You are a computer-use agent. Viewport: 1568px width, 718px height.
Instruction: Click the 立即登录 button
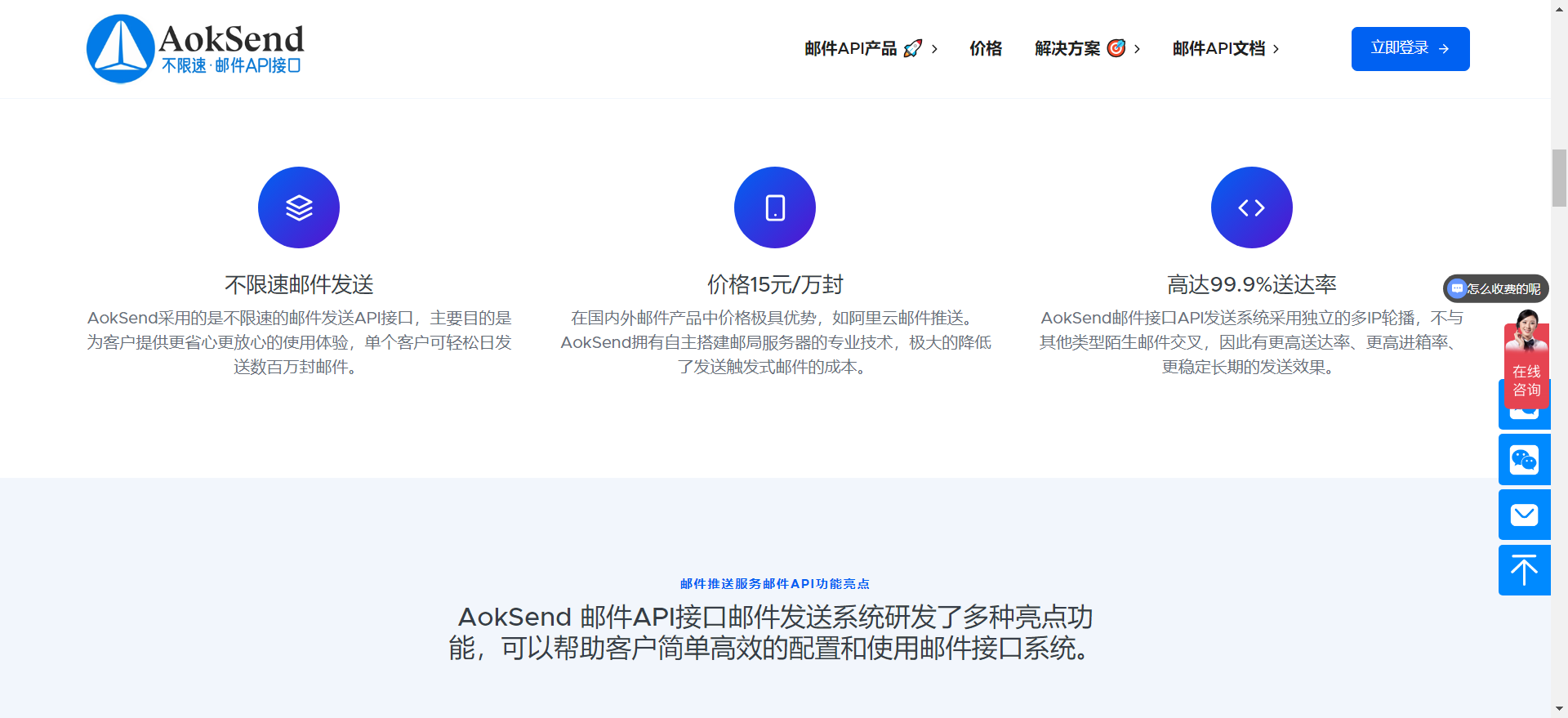[1410, 49]
